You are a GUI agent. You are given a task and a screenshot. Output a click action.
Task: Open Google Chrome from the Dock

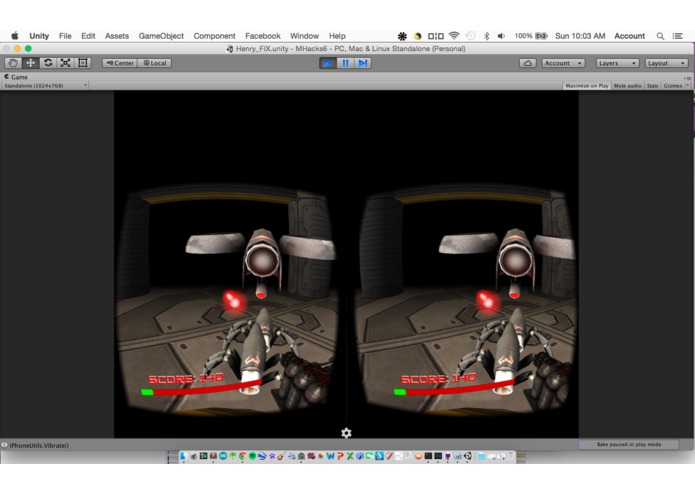pos(242,456)
